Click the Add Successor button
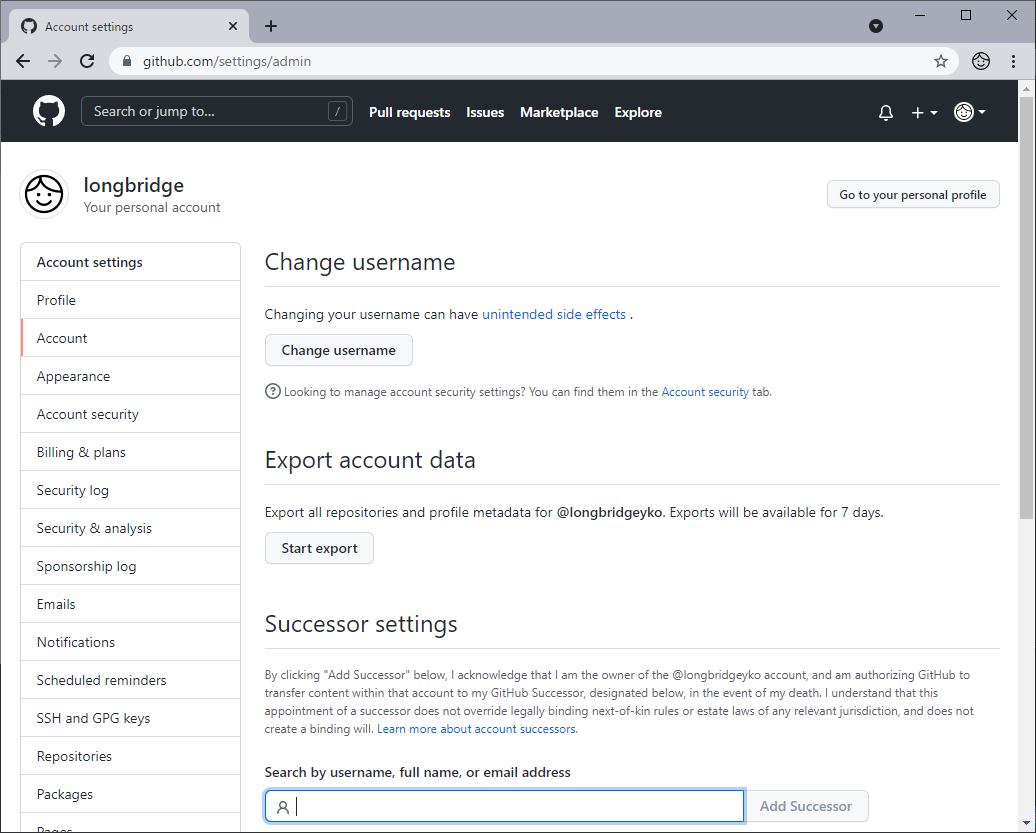Image resolution: width=1036 pixels, height=833 pixels. 806,806
